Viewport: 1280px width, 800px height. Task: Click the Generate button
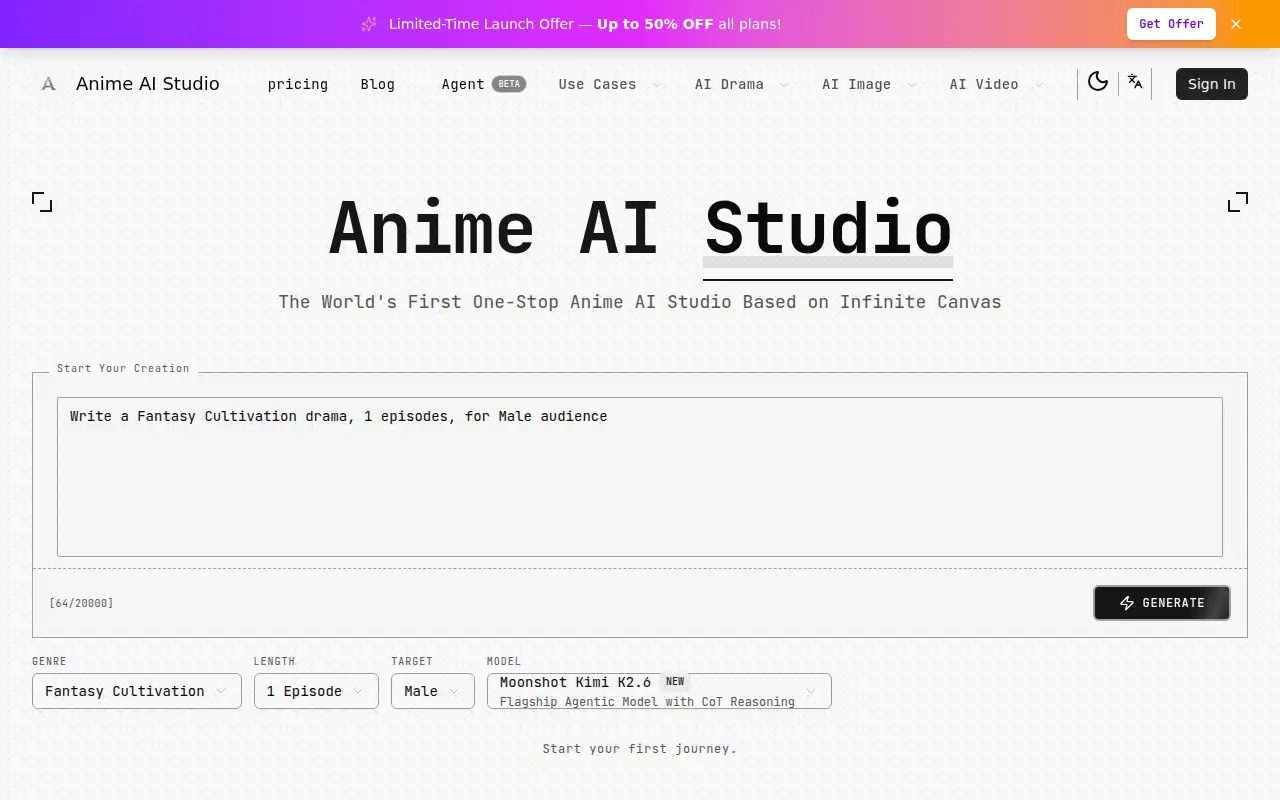[1162, 603]
